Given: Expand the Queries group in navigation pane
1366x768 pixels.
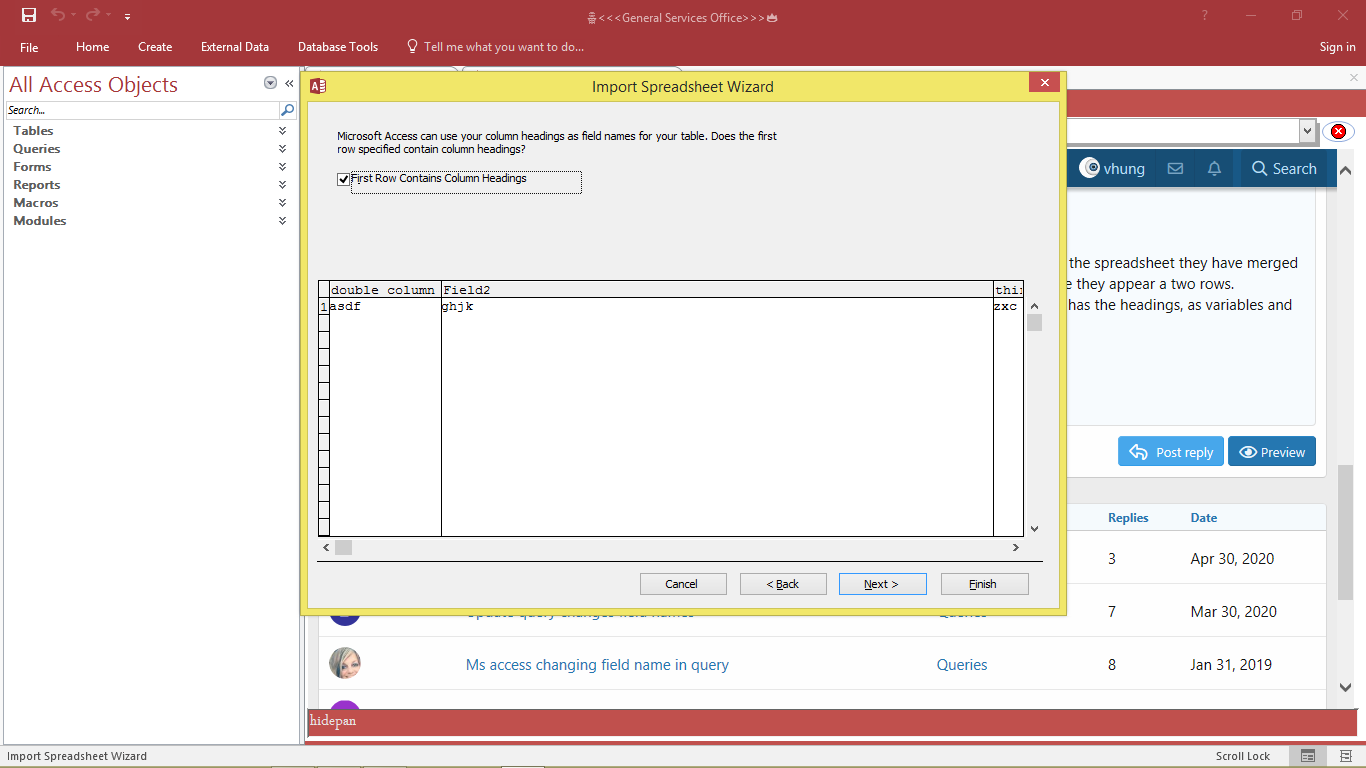Looking at the screenshot, I should [x=282, y=149].
